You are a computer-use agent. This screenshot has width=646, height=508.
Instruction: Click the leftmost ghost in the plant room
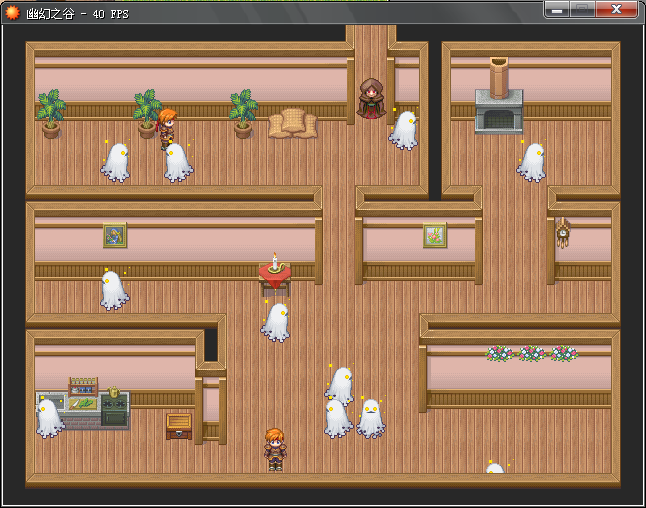click(115, 162)
